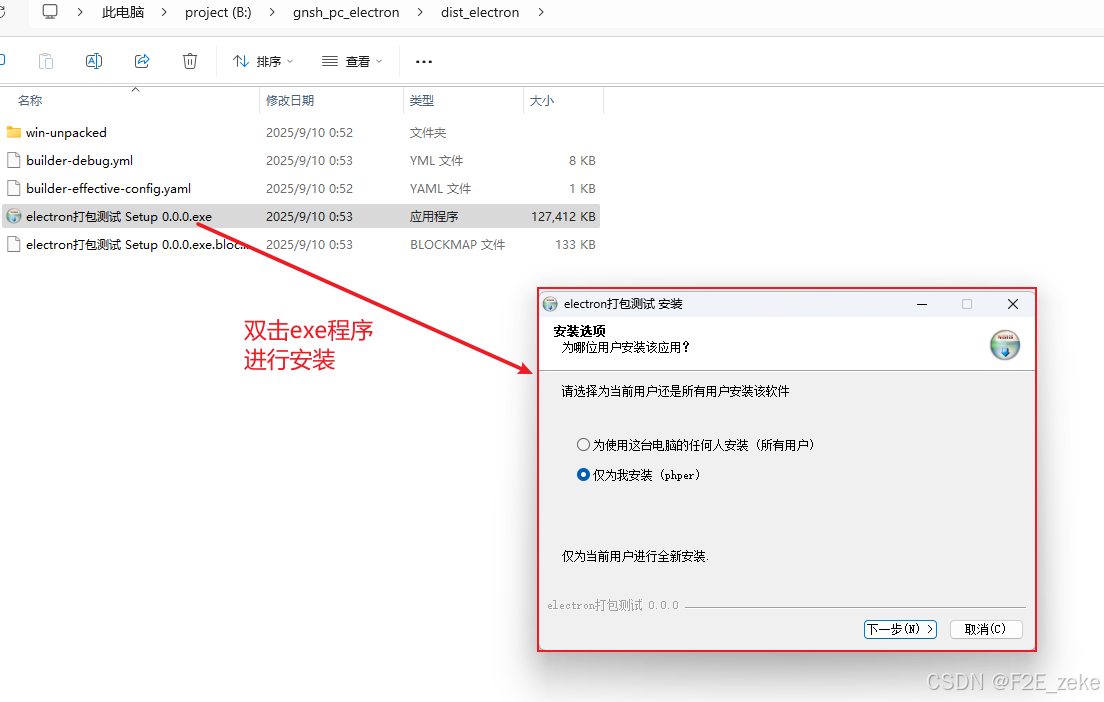Click the YAML 文件 type cell

(x=441, y=189)
